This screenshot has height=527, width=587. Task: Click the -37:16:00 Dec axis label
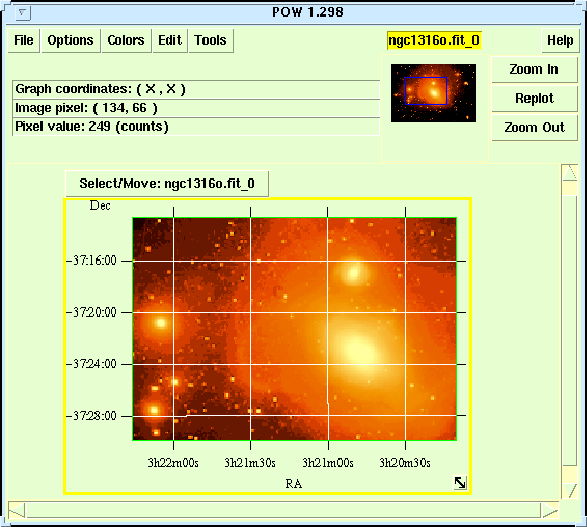(91, 261)
